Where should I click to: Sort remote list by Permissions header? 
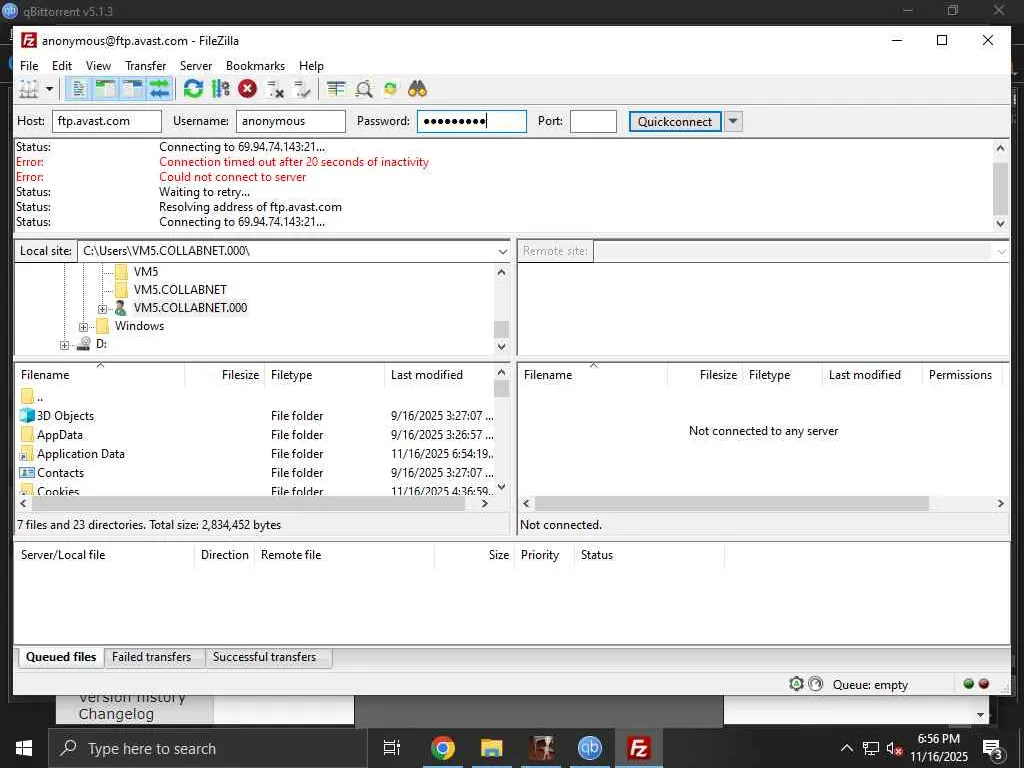click(x=960, y=375)
